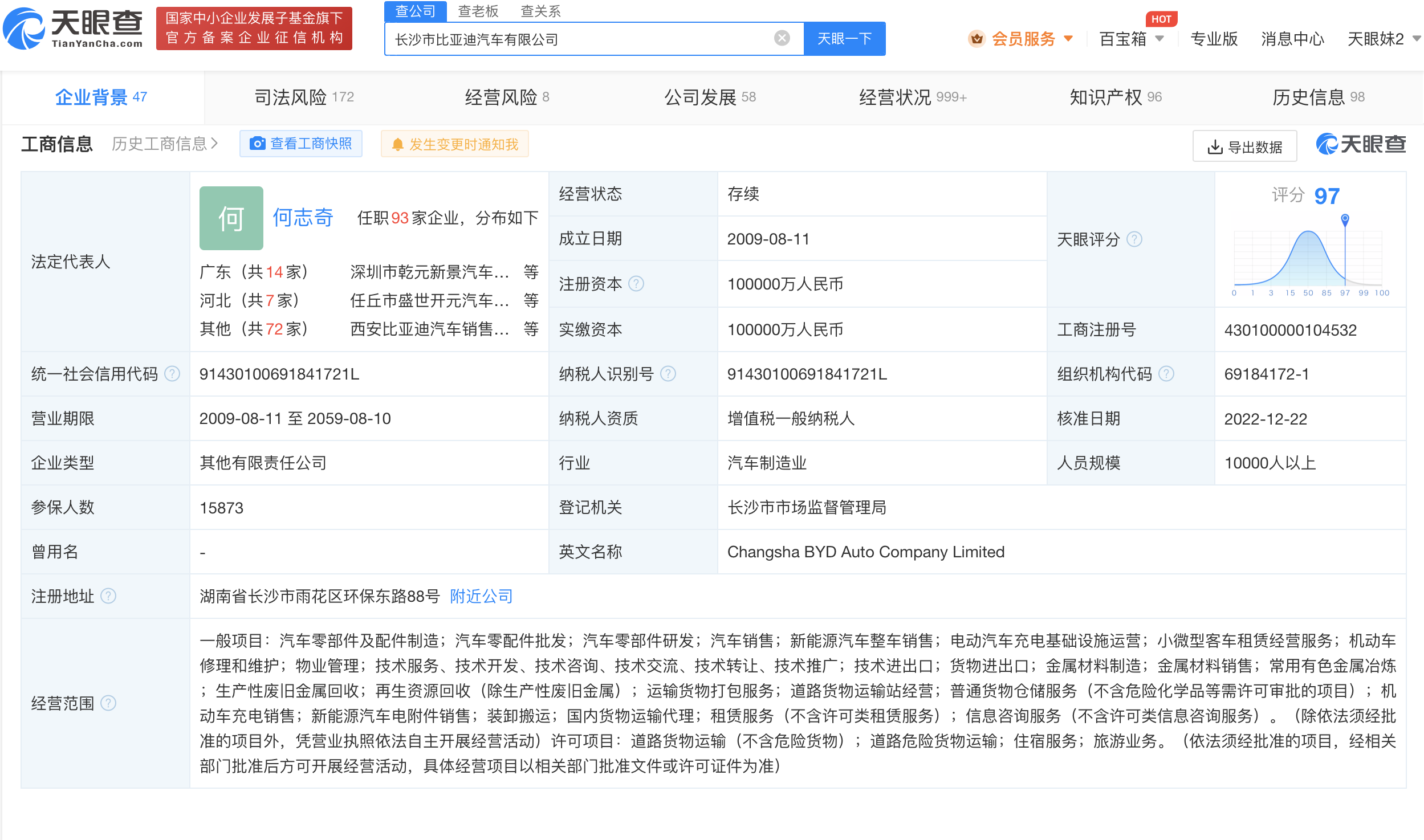
Task: Open help icon next to 统一社会信用代码
Action: coord(172,374)
